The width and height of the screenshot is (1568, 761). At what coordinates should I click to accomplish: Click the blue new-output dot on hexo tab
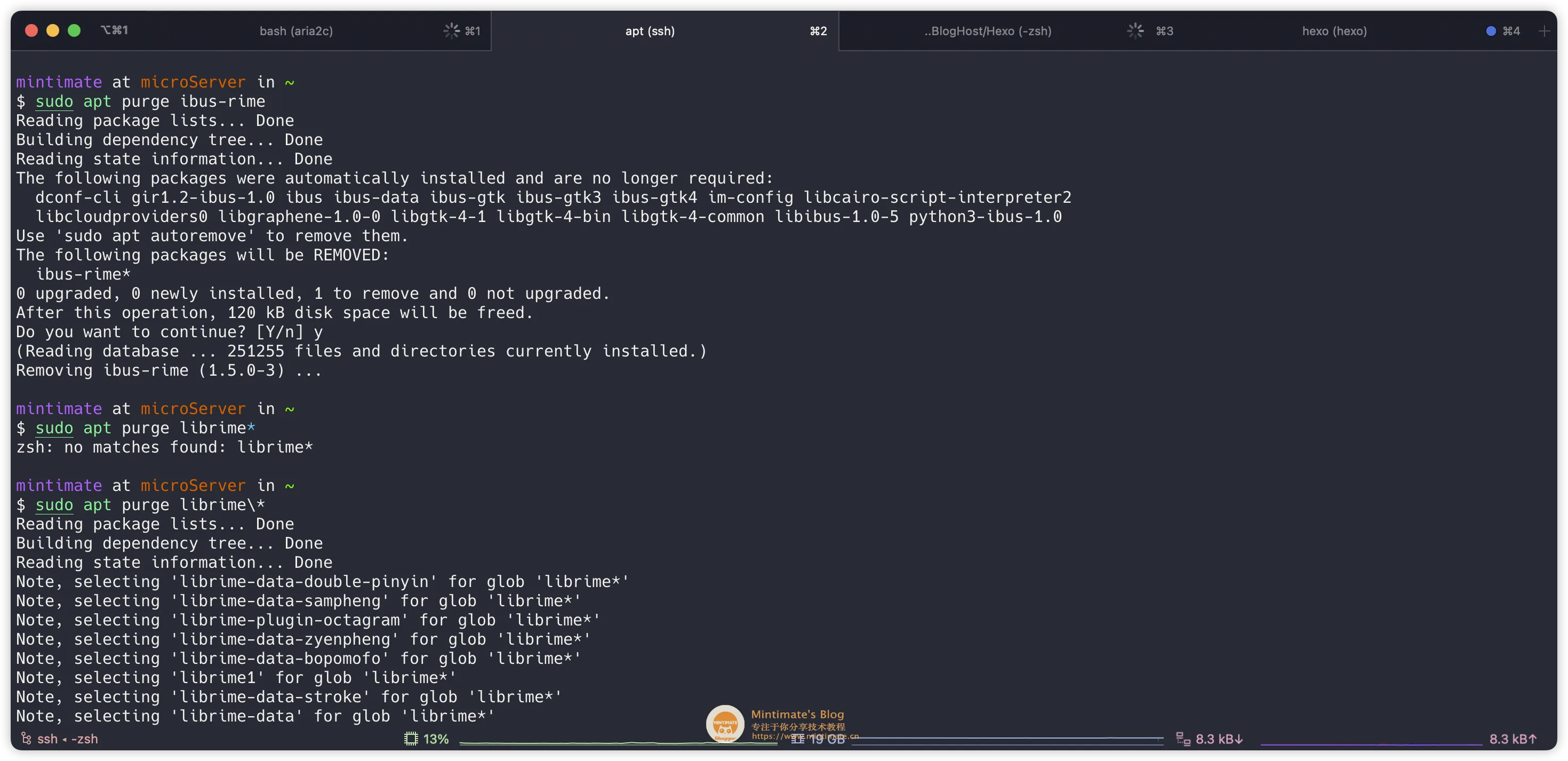click(x=1491, y=30)
